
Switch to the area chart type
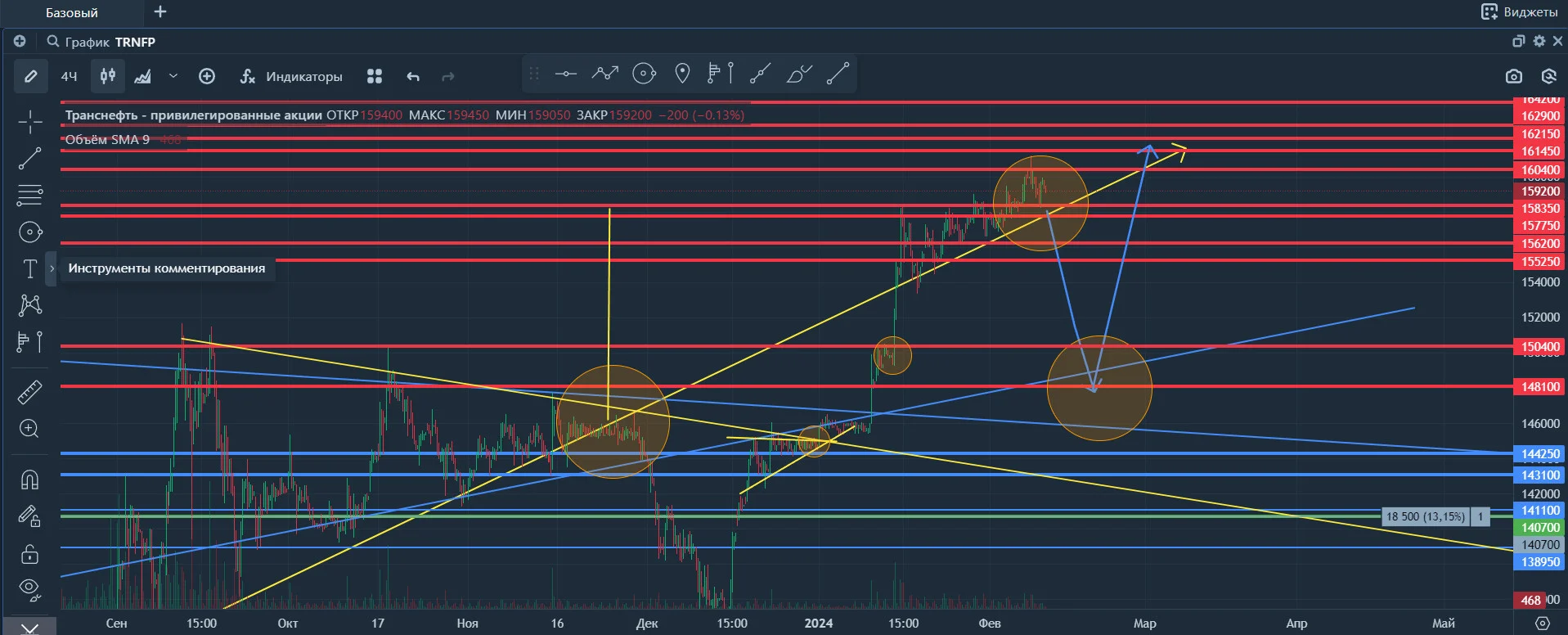(x=143, y=76)
